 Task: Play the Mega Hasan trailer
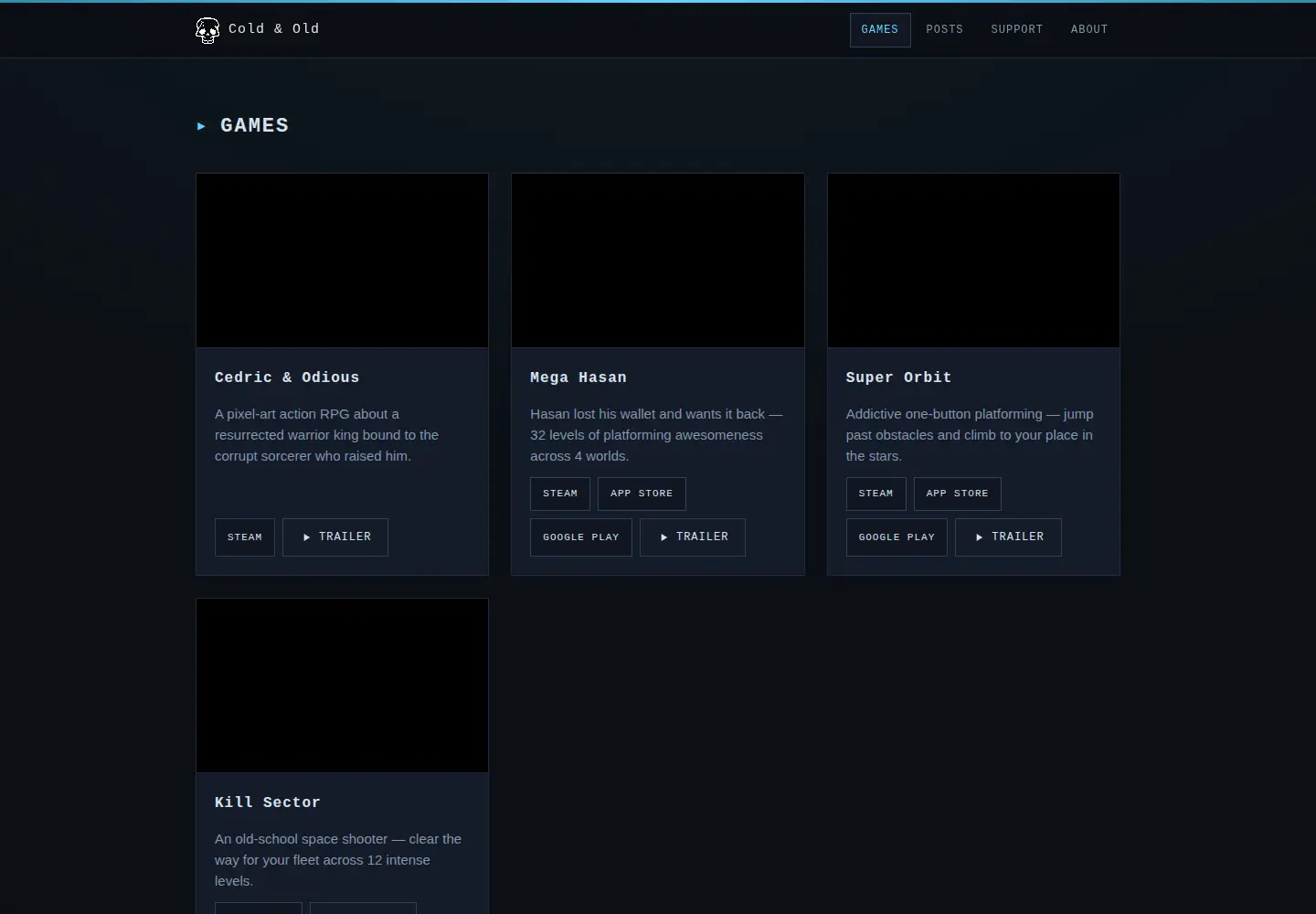click(693, 537)
